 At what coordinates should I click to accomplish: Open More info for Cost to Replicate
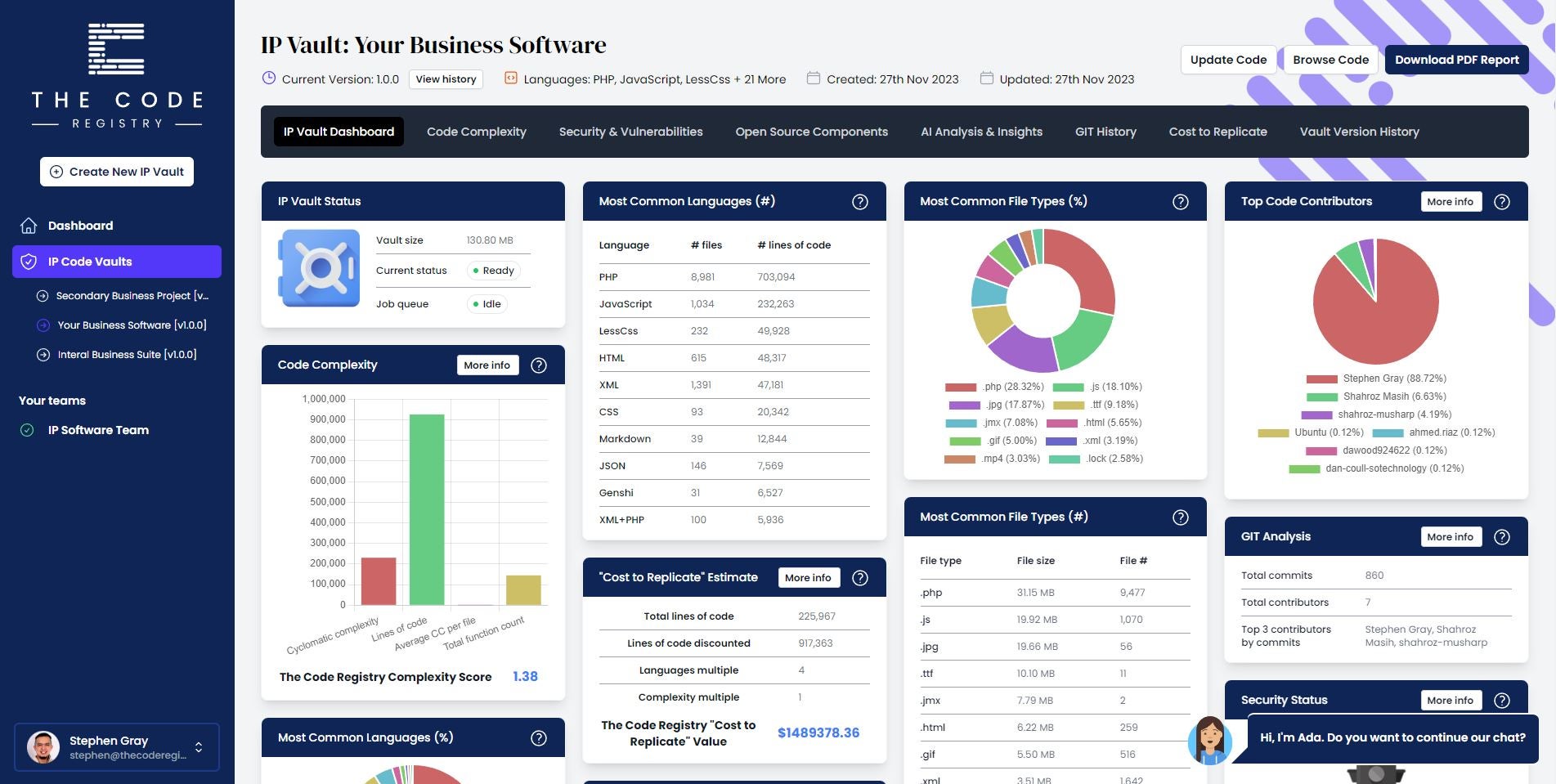808,578
